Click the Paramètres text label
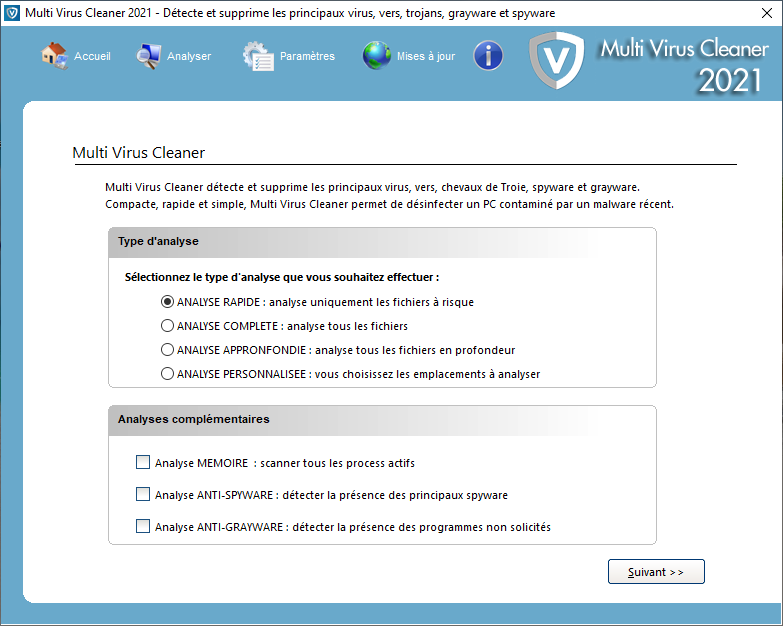 pos(307,56)
